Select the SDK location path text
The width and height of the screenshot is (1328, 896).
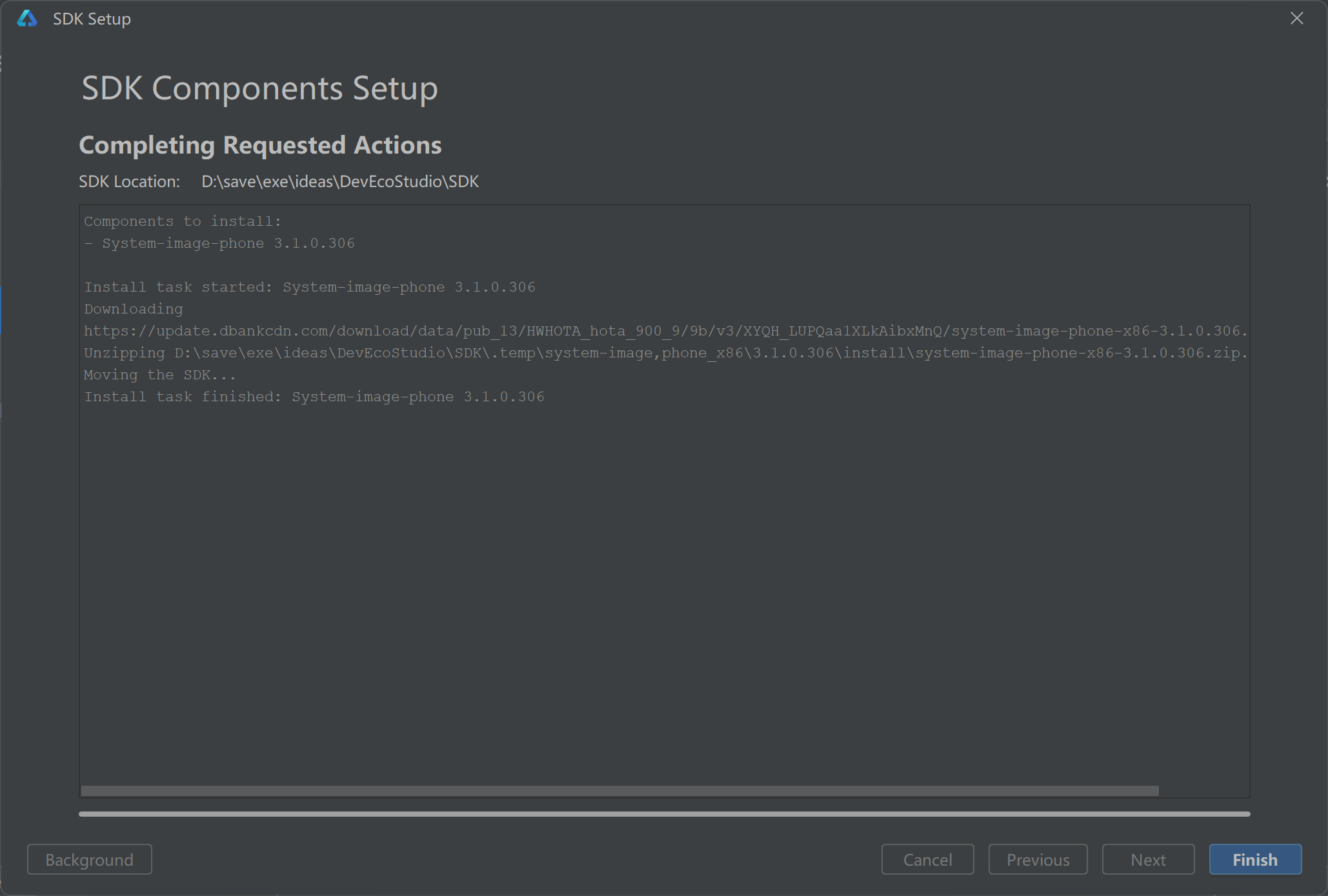pyautogui.click(x=340, y=181)
